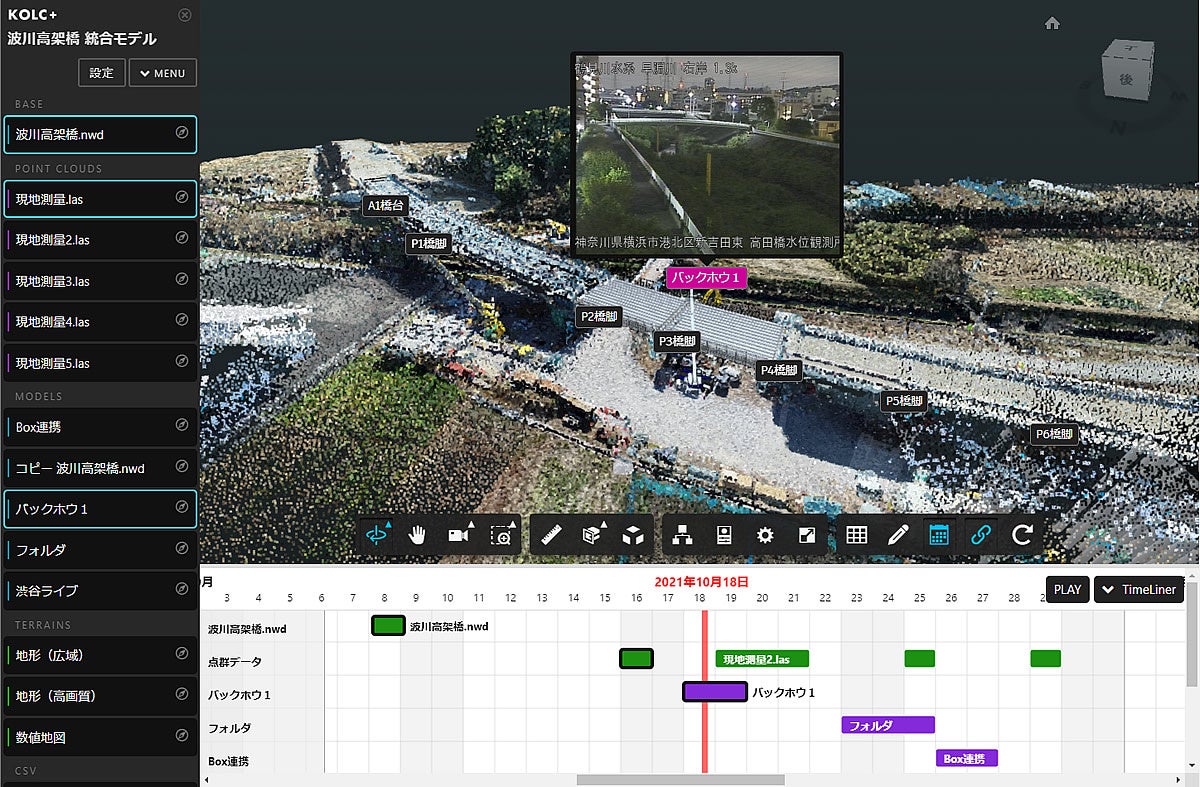The width and height of the screenshot is (1200, 787).
Task: Click the timeline horizontal scrollbar
Action: coord(681,780)
